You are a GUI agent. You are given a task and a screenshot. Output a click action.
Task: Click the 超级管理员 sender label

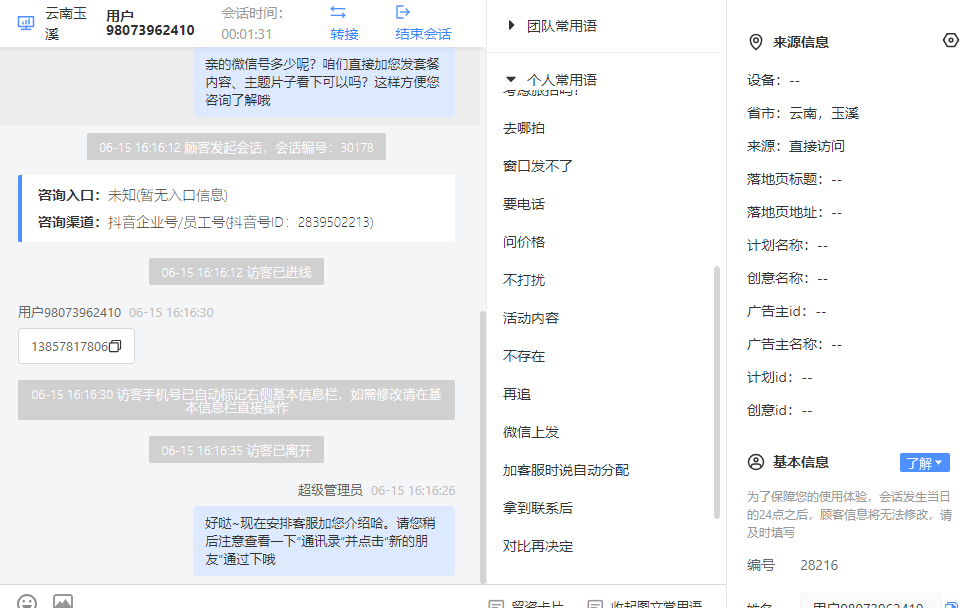[x=330, y=490]
